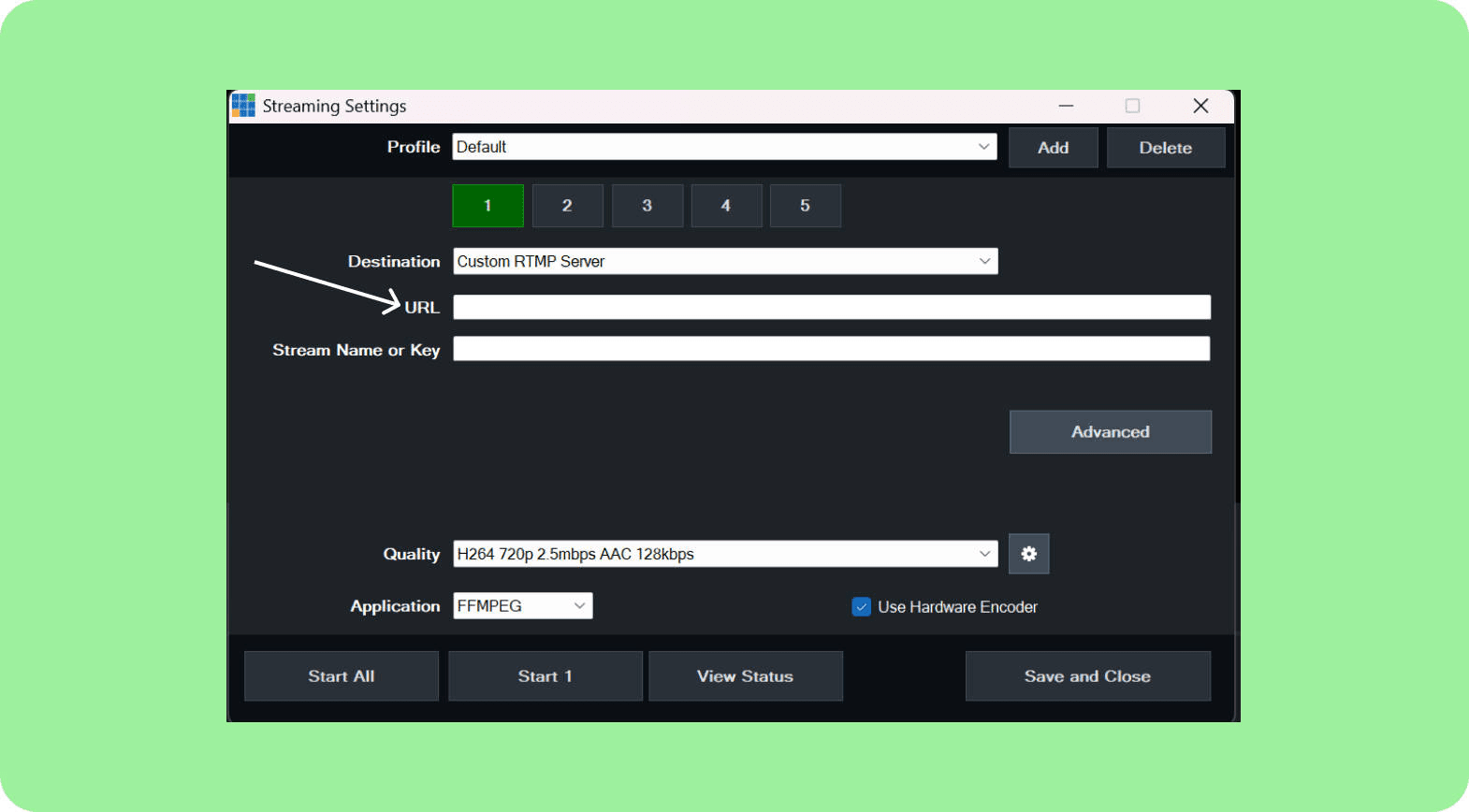Switch to stream tab 2
1469x812 pixels.
567,206
